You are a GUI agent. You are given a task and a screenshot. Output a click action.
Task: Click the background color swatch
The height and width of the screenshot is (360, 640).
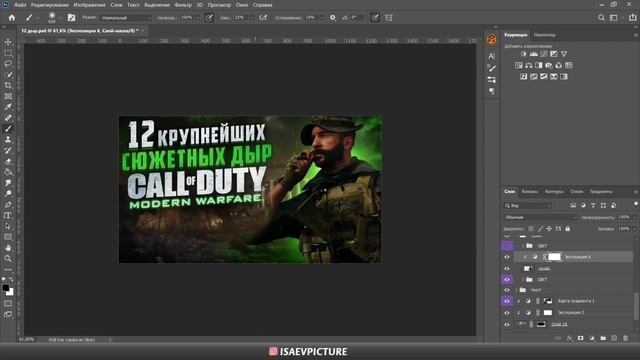(x=10, y=292)
